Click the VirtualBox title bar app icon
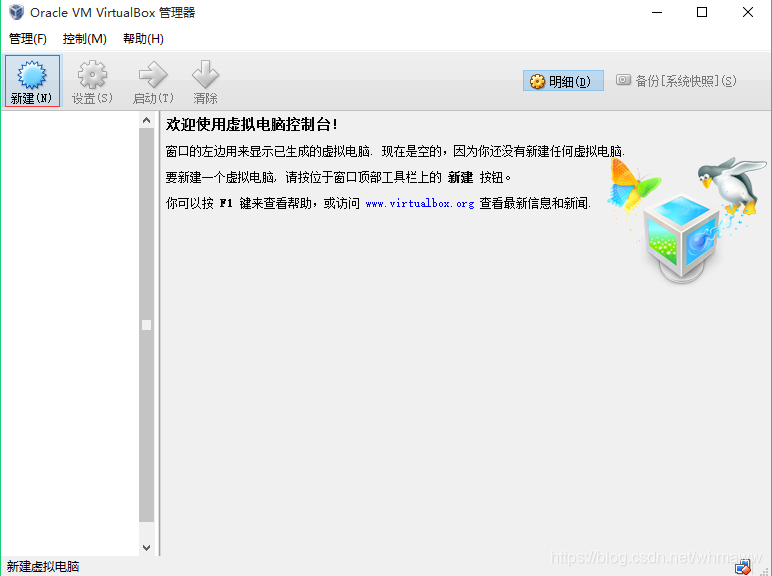The image size is (772, 576). tap(16, 12)
